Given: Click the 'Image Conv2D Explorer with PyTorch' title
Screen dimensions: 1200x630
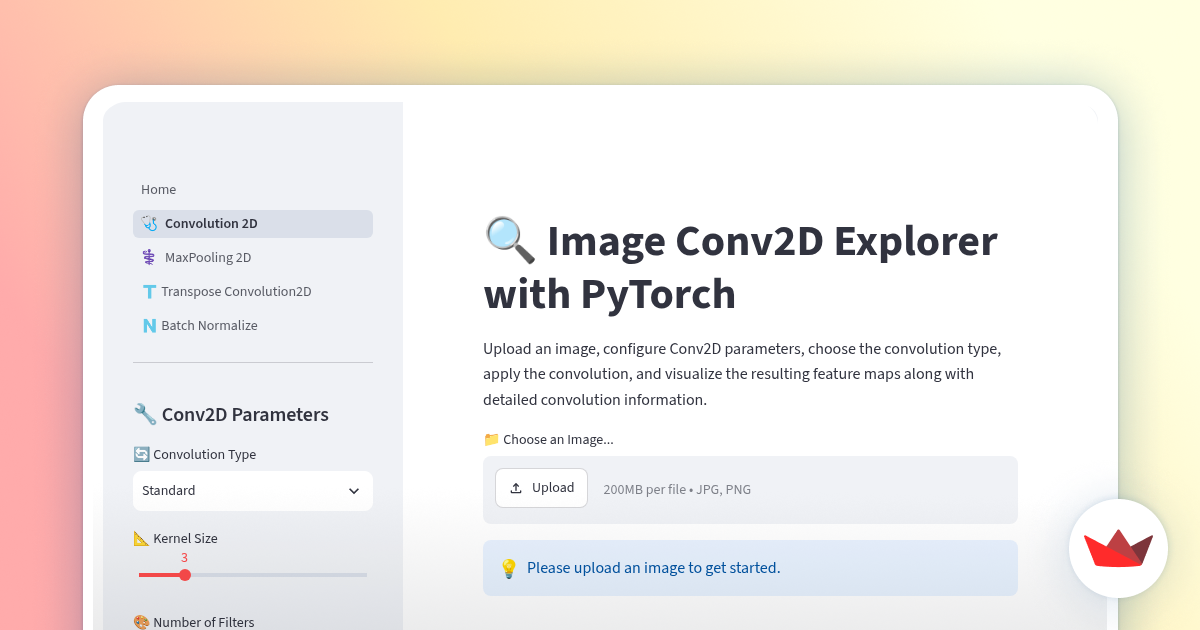Looking at the screenshot, I should [740, 267].
